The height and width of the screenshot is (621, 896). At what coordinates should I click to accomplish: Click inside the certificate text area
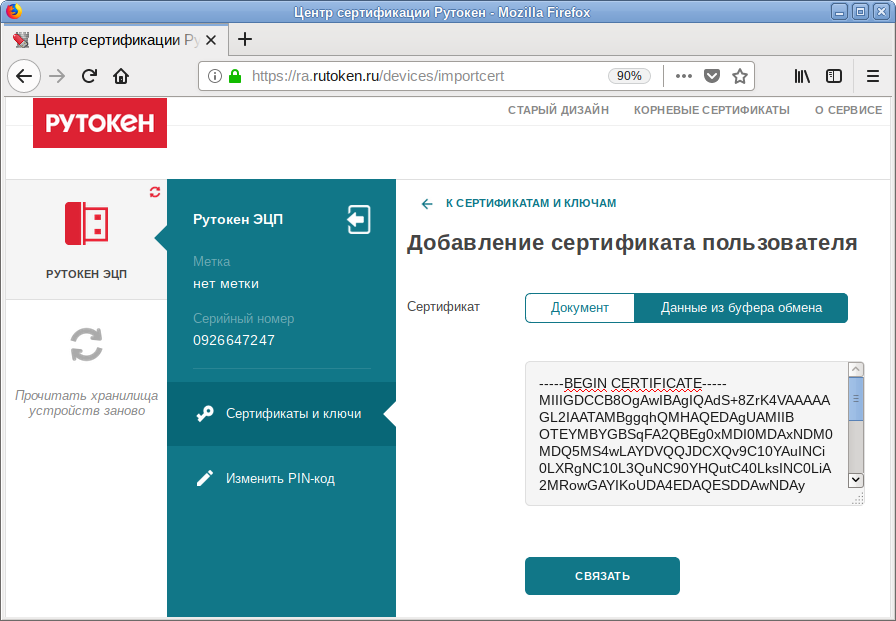coord(686,434)
